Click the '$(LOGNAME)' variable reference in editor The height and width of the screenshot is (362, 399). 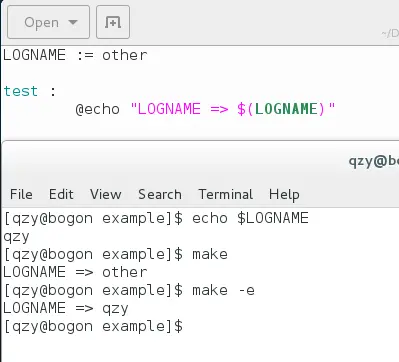tap(281, 109)
